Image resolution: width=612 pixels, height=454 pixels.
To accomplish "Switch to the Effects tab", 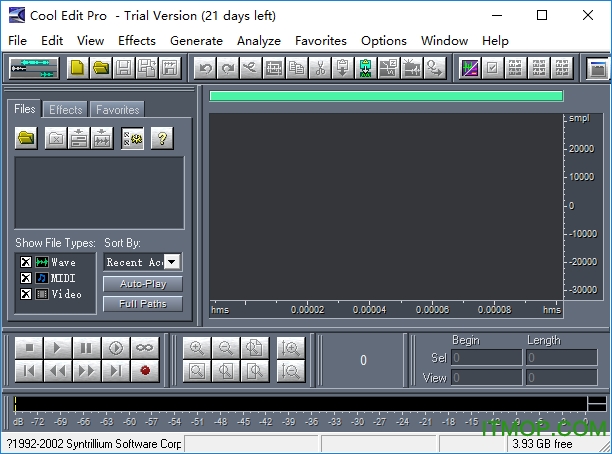I will point(66,110).
